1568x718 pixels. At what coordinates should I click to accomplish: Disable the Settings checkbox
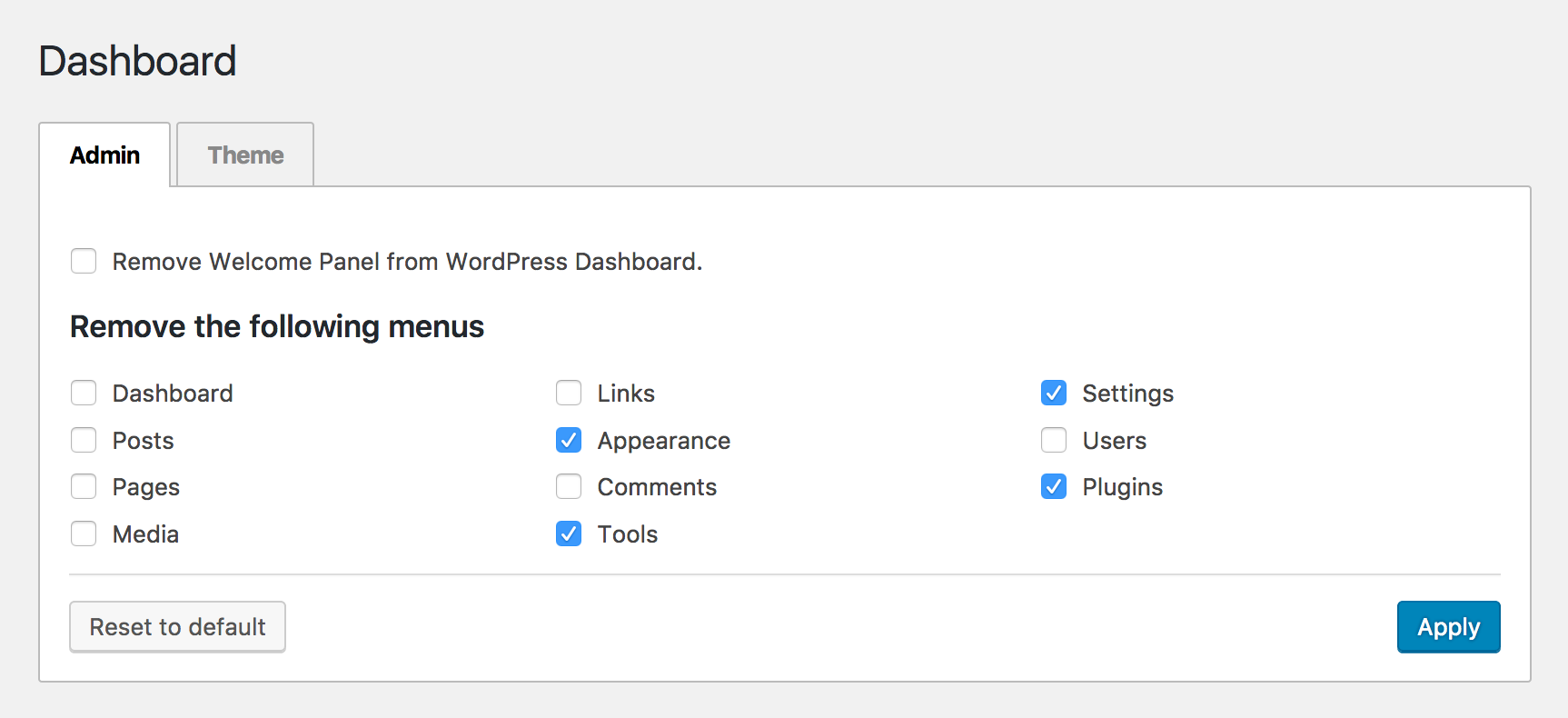pos(1054,394)
